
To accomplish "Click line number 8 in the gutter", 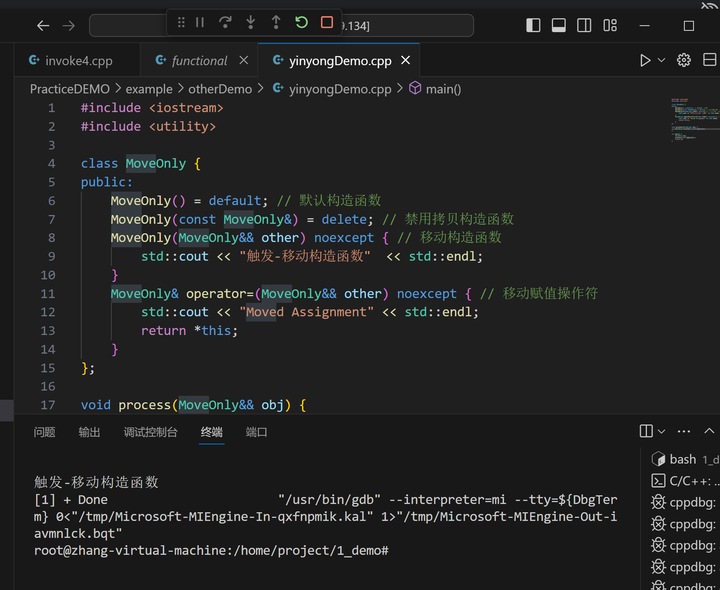I will click(x=51, y=238).
